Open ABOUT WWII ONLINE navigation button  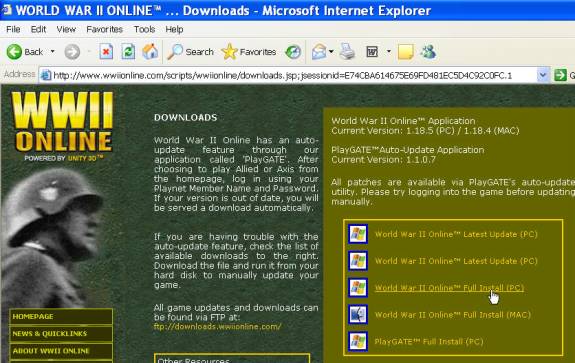[61, 351]
